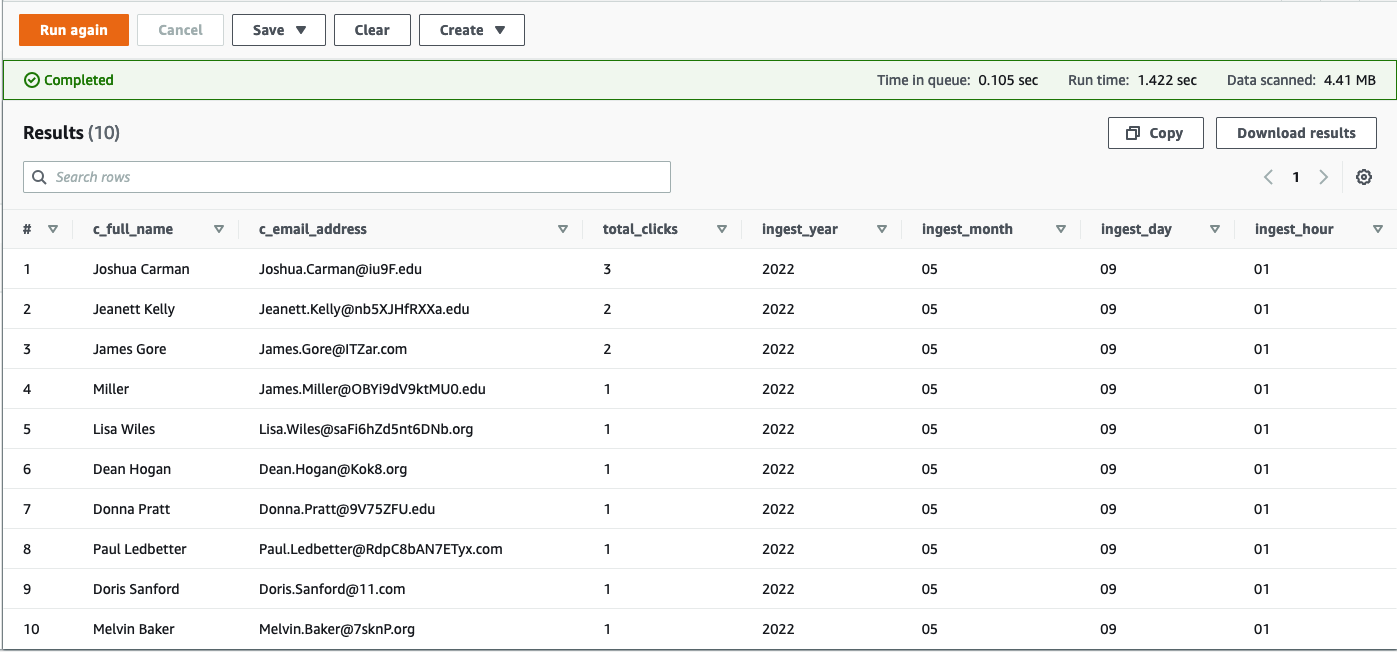Screen dimensions: 1397x652
Task: Select the Jeanett Kelly name cell
Action: 134,309
